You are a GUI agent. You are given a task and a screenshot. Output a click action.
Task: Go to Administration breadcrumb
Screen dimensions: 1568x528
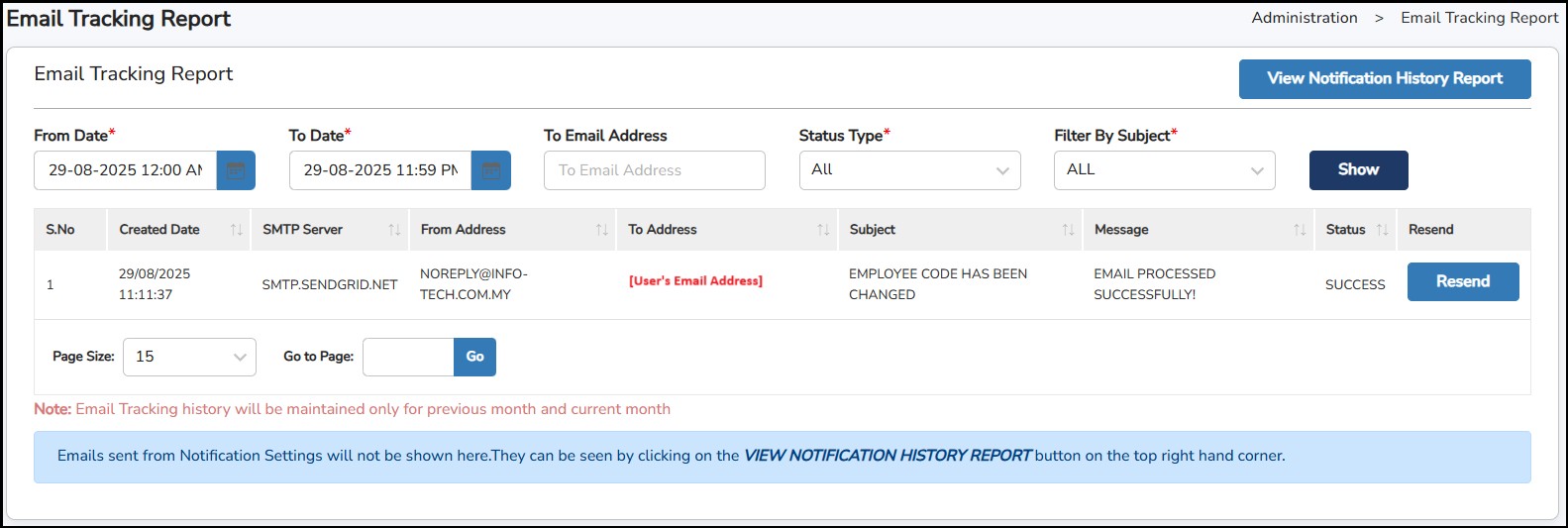click(x=1304, y=18)
